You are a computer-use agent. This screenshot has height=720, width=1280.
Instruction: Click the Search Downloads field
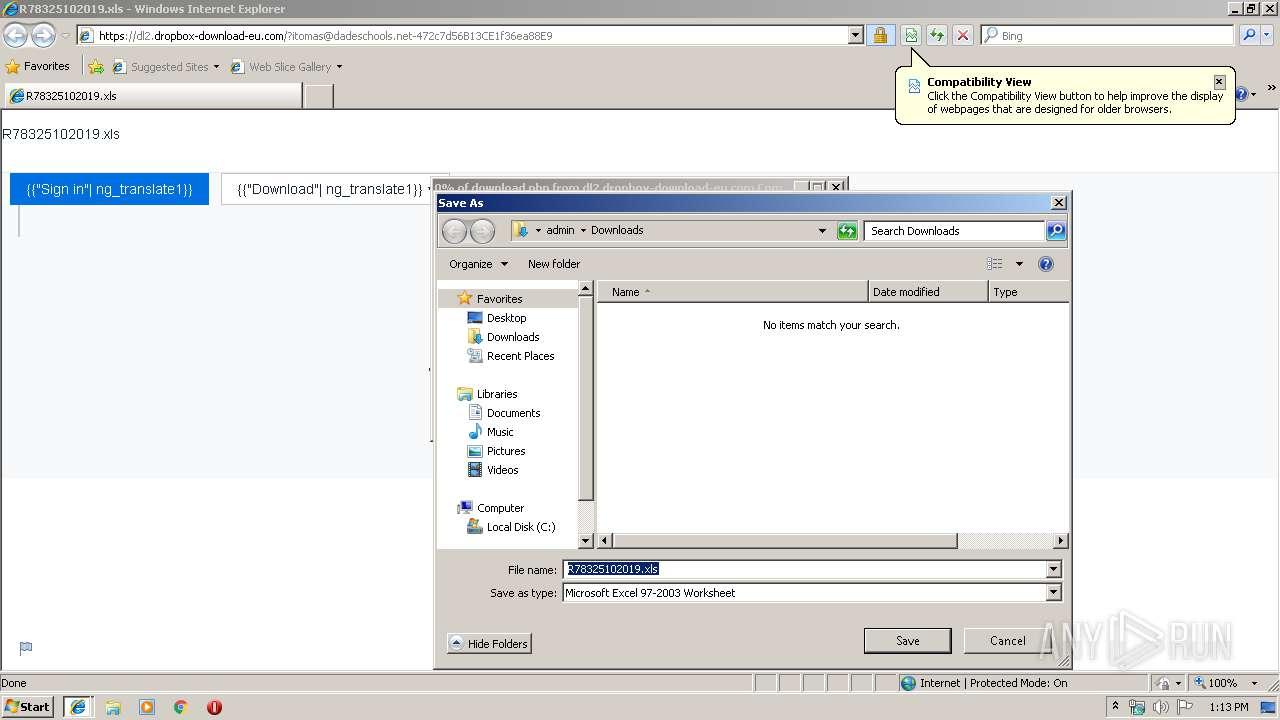[x=954, y=231]
